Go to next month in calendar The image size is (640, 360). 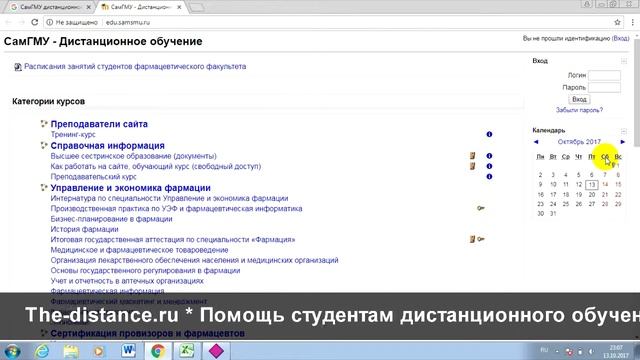[622, 142]
